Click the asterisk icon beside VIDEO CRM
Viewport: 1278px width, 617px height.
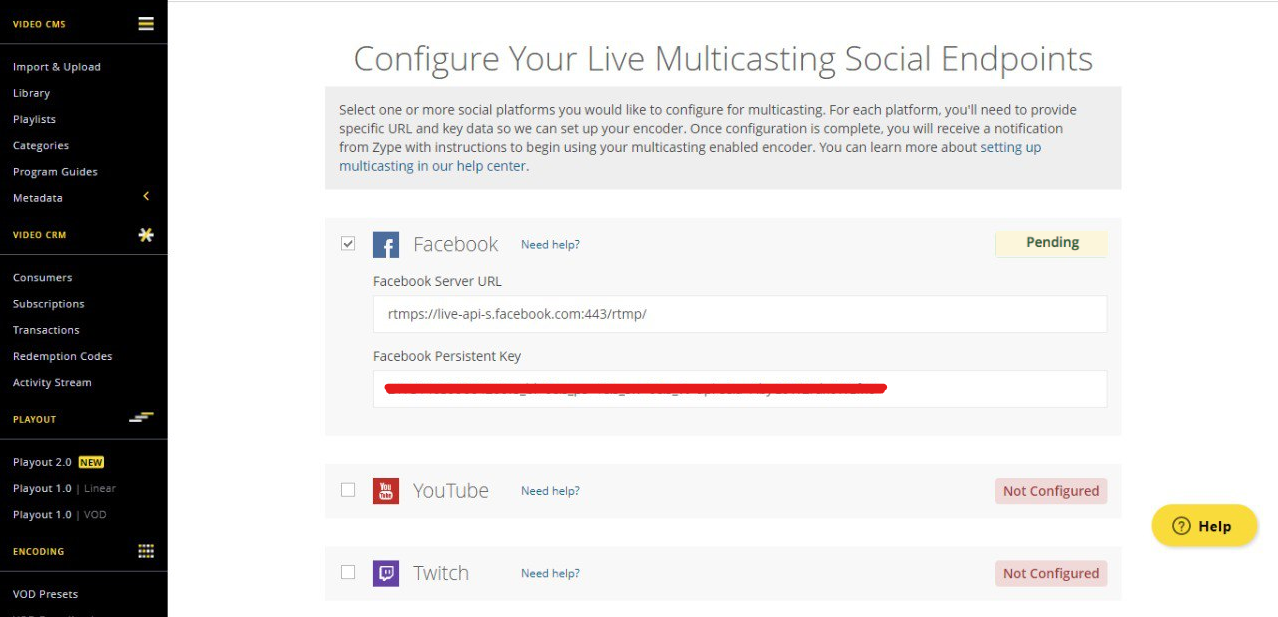pos(146,235)
